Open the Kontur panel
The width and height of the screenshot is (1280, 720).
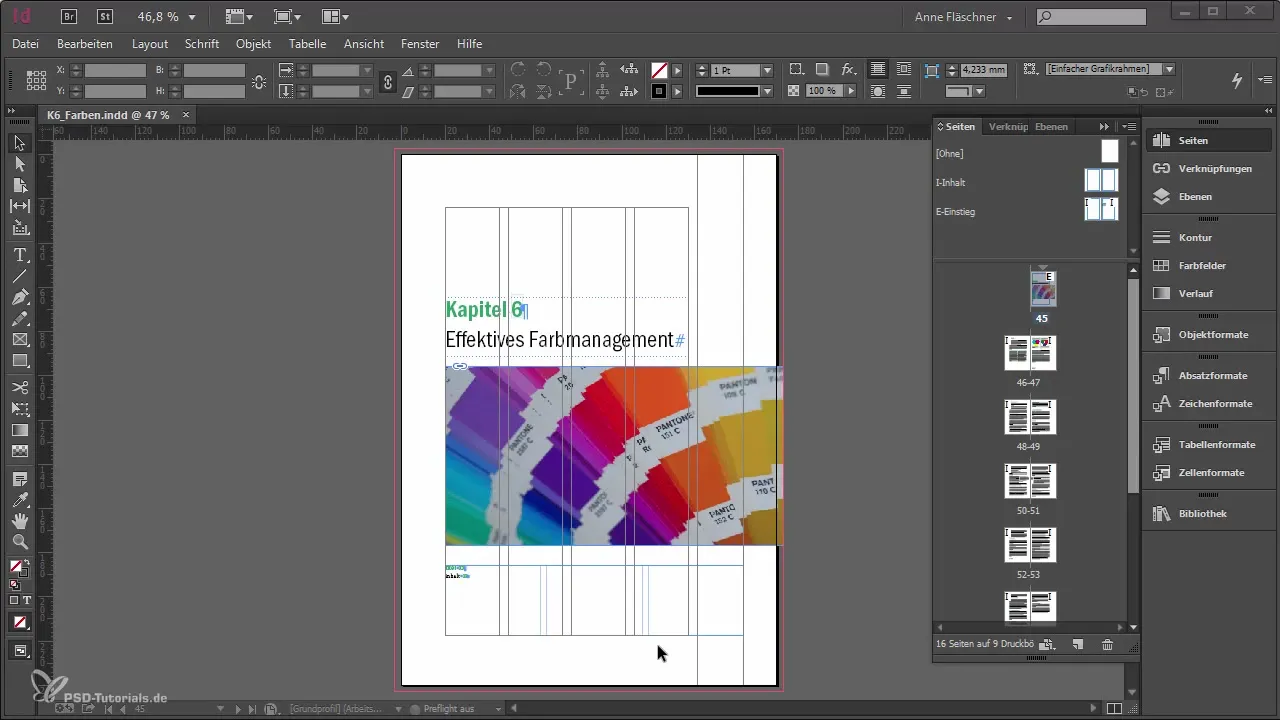tap(1208, 238)
